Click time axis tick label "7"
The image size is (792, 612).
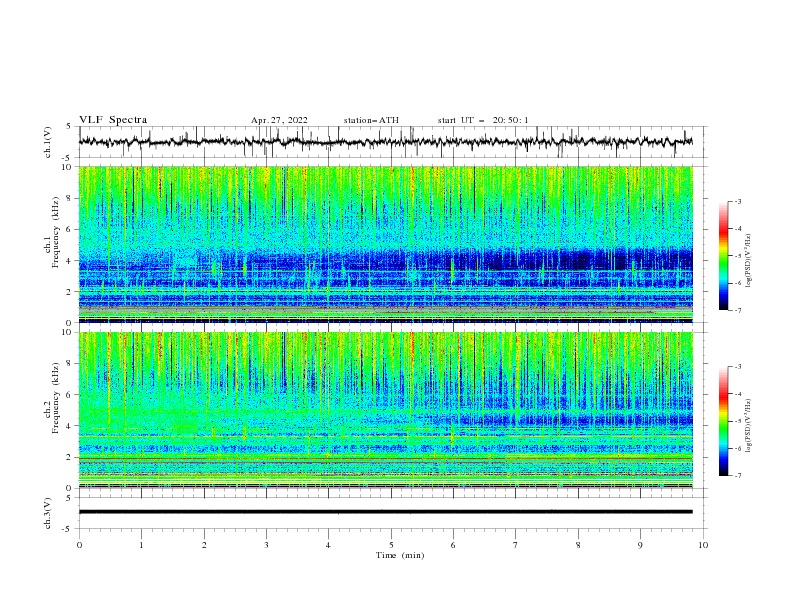pos(516,545)
